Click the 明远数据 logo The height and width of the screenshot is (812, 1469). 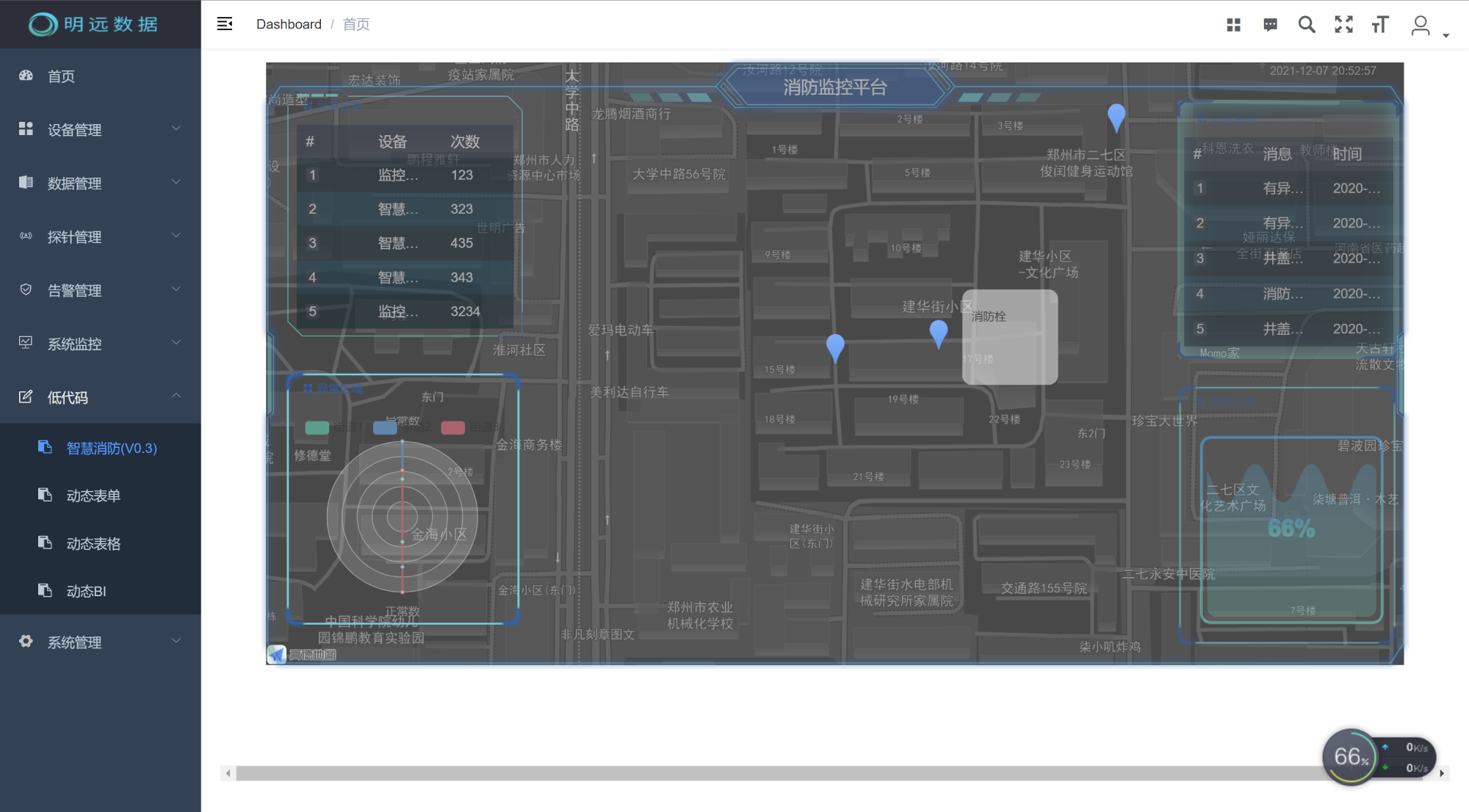click(93, 24)
